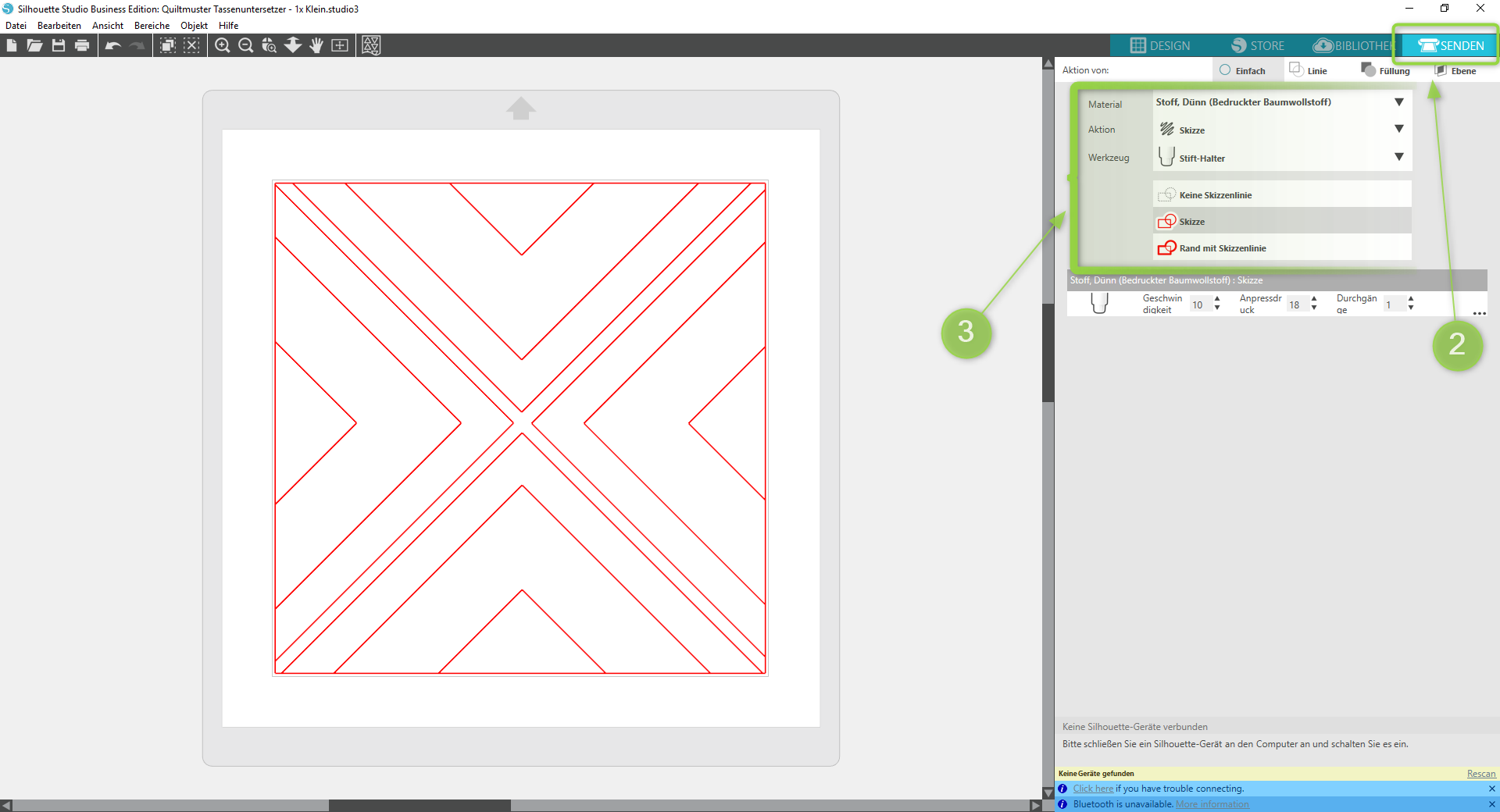
Task: Increase the Anpressdruck value with up arrow
Action: click(x=1314, y=299)
